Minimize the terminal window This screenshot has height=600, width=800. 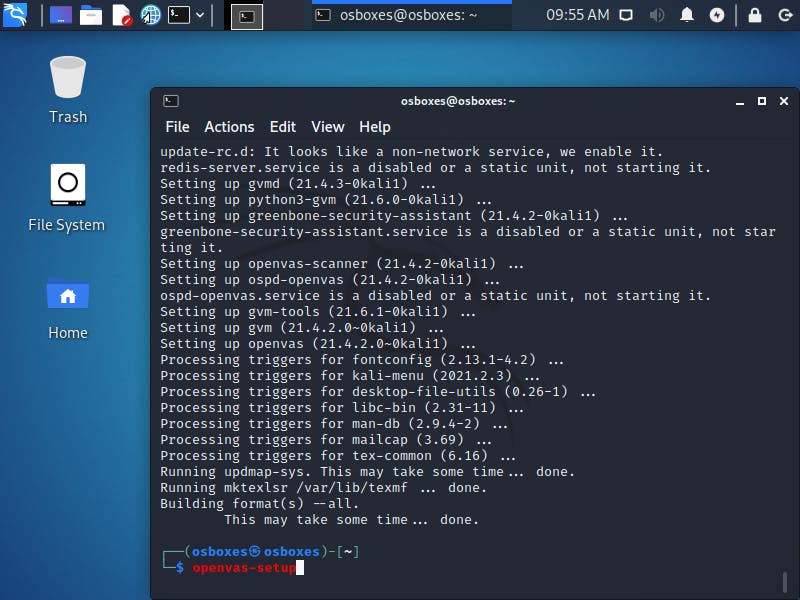[x=740, y=102]
